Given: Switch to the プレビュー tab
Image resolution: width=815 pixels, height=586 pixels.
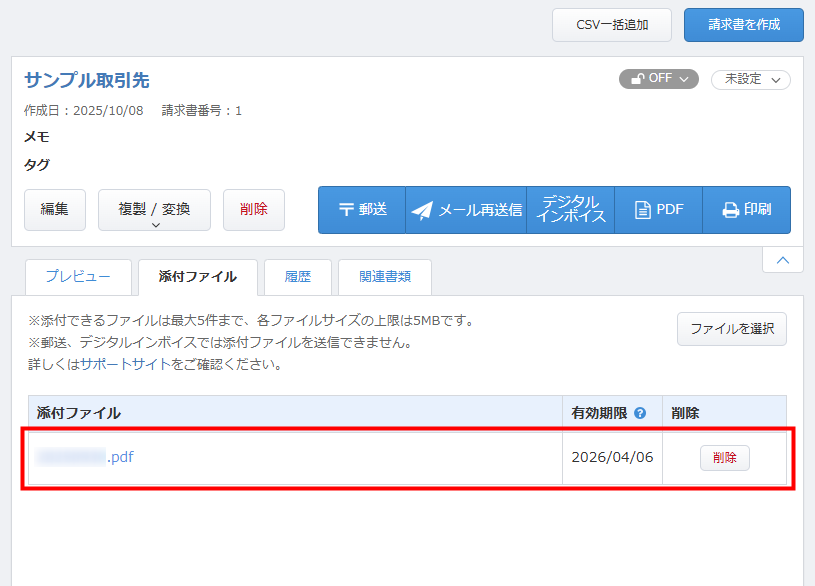Looking at the screenshot, I should coord(77,277).
